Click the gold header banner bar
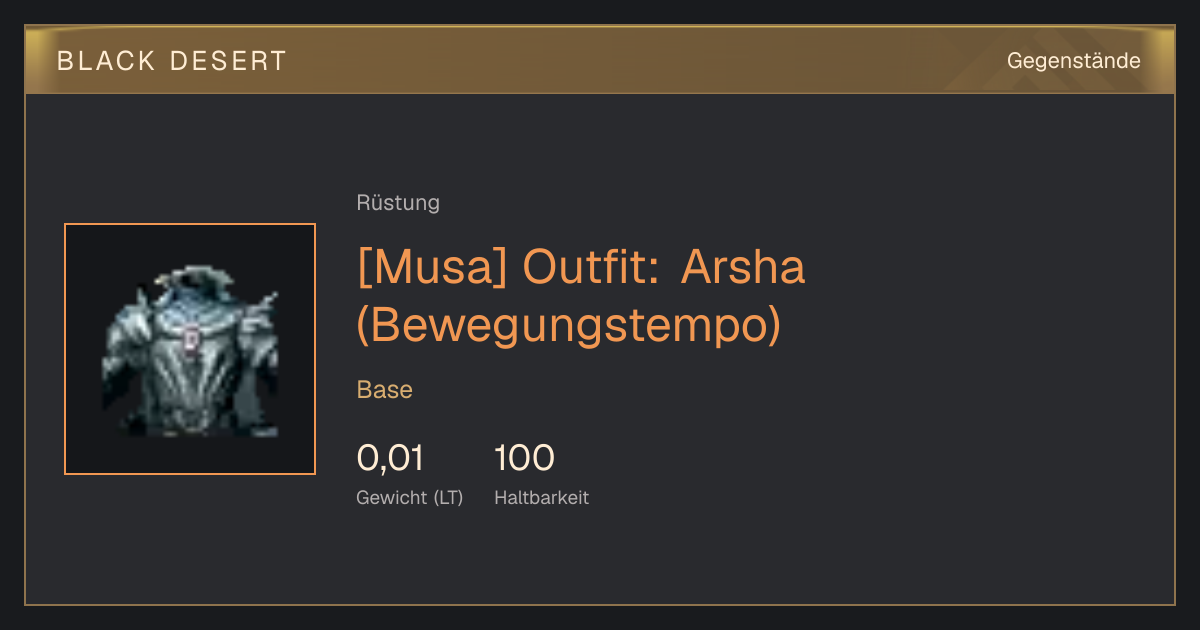This screenshot has height=630, width=1200. coord(600,60)
